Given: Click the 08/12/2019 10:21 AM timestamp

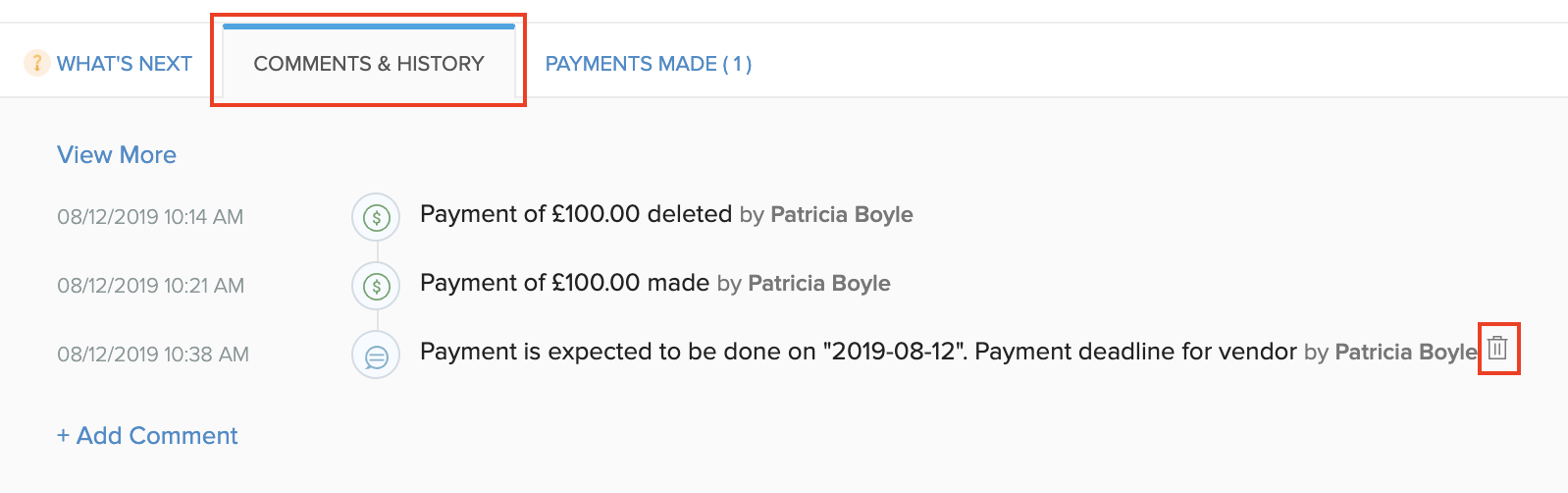Looking at the screenshot, I should click(150, 286).
